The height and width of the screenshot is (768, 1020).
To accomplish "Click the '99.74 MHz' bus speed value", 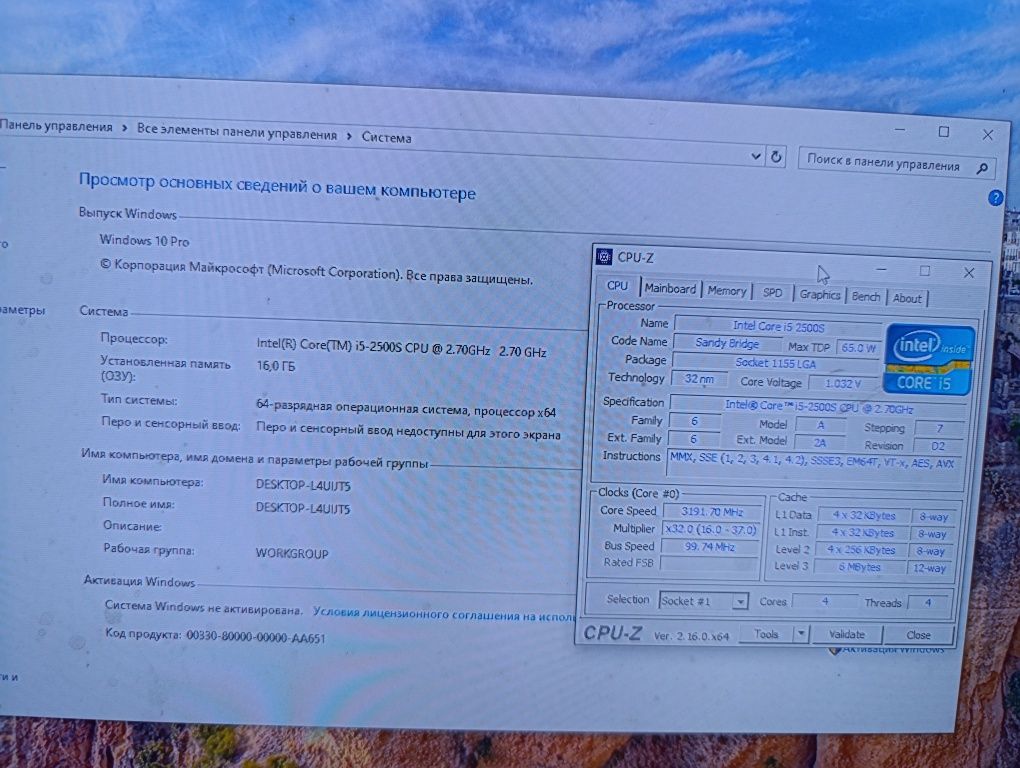I will 709,547.
